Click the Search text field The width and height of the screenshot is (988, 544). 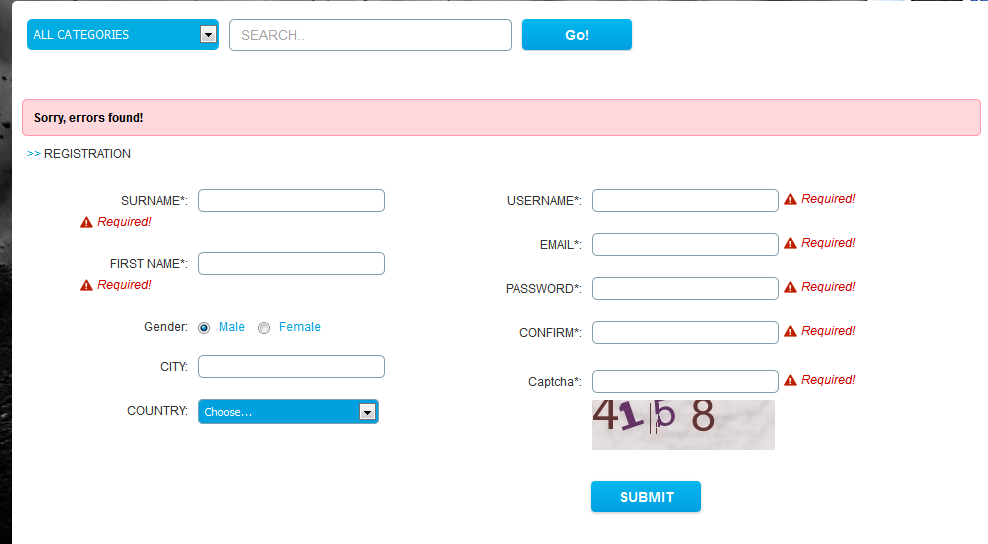pyautogui.click(x=370, y=35)
